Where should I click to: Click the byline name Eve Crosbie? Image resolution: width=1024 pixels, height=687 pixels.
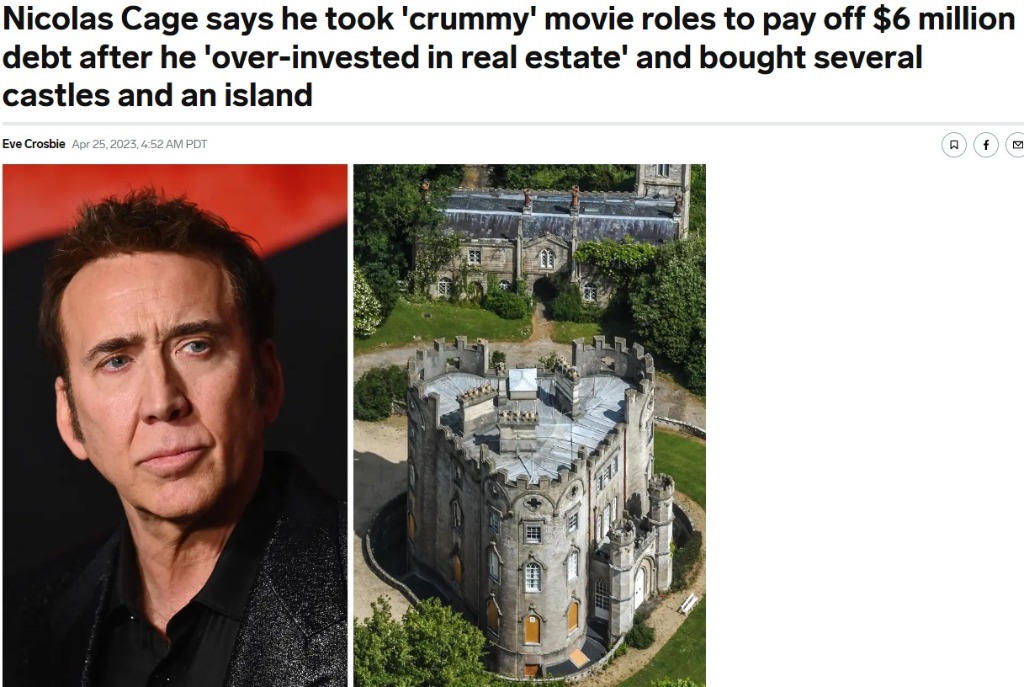[33, 144]
